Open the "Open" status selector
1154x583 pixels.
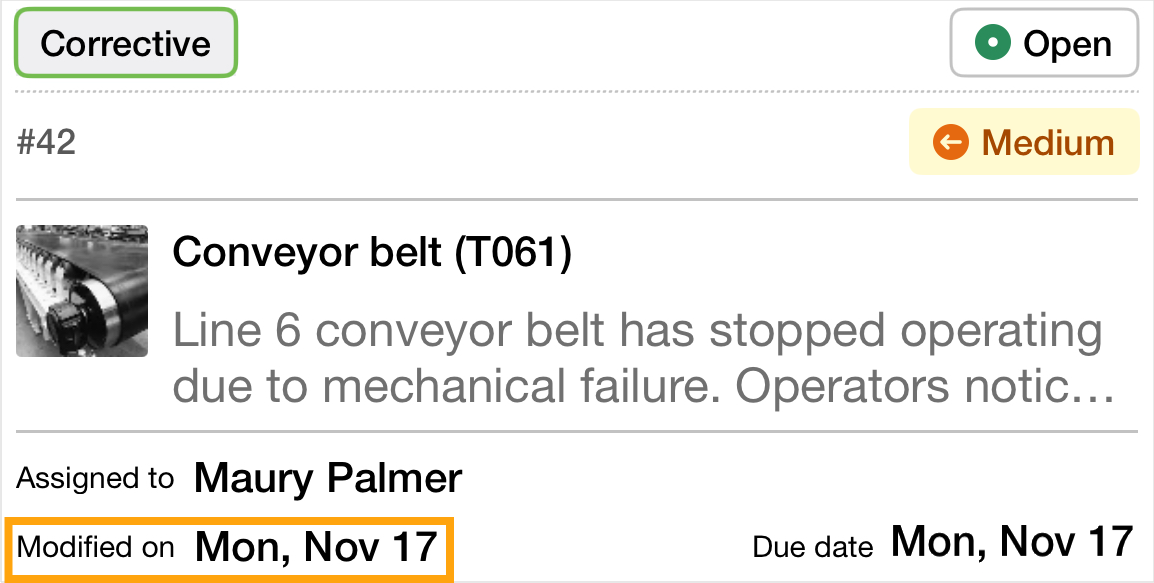click(x=1044, y=43)
